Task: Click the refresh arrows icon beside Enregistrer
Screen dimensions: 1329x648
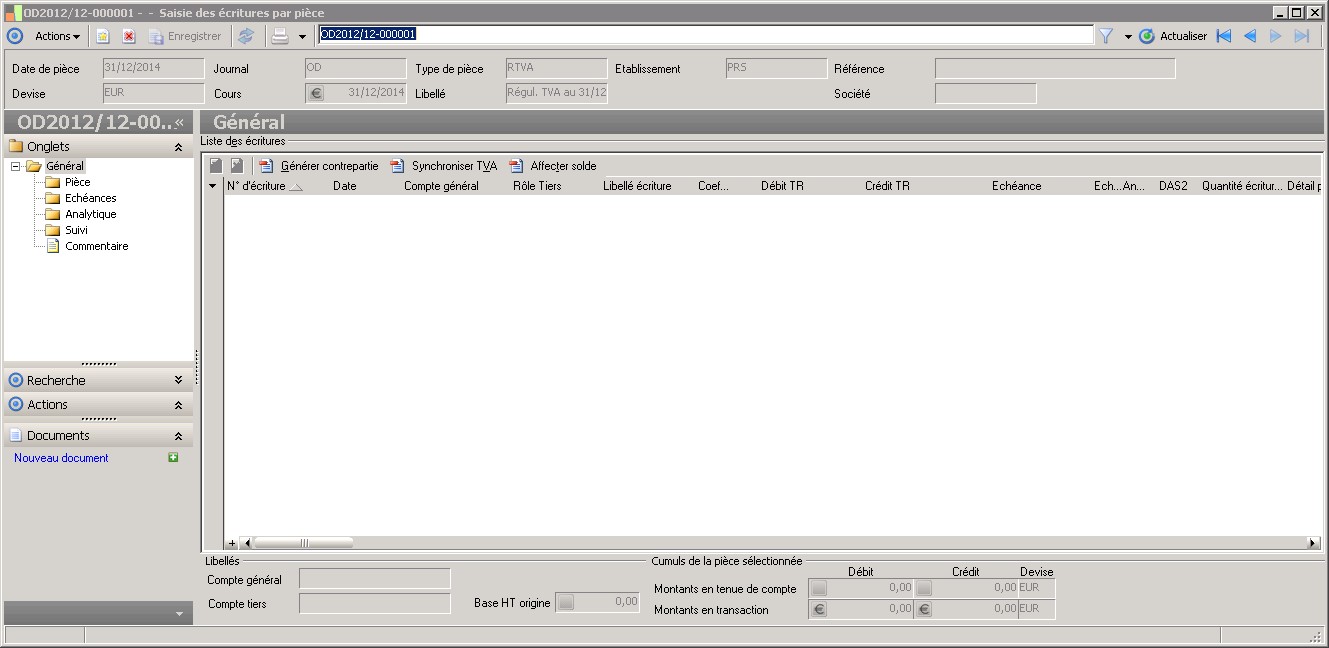Action: click(x=246, y=36)
